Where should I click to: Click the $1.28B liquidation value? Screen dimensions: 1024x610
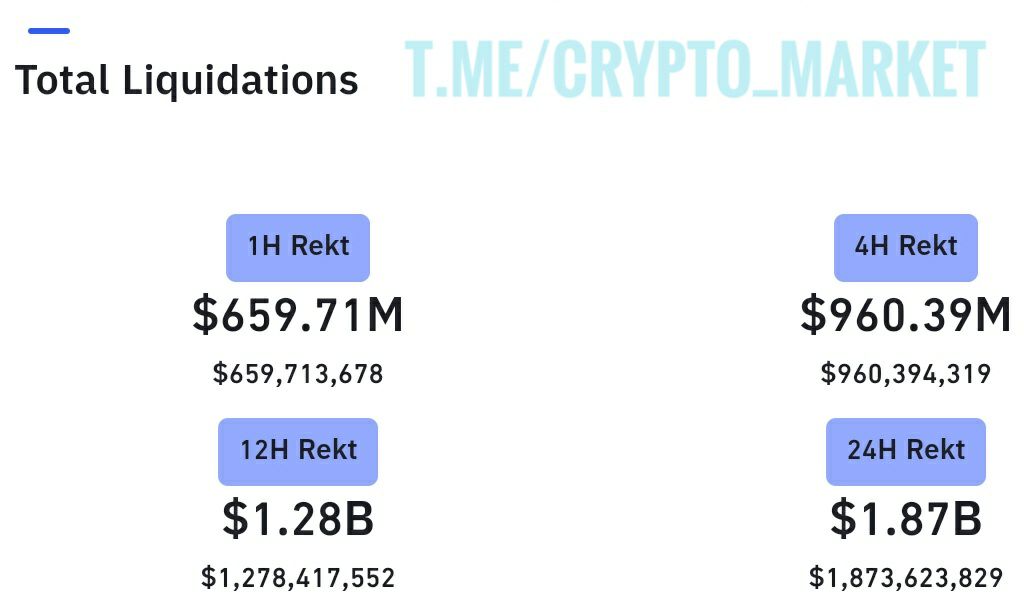point(298,519)
